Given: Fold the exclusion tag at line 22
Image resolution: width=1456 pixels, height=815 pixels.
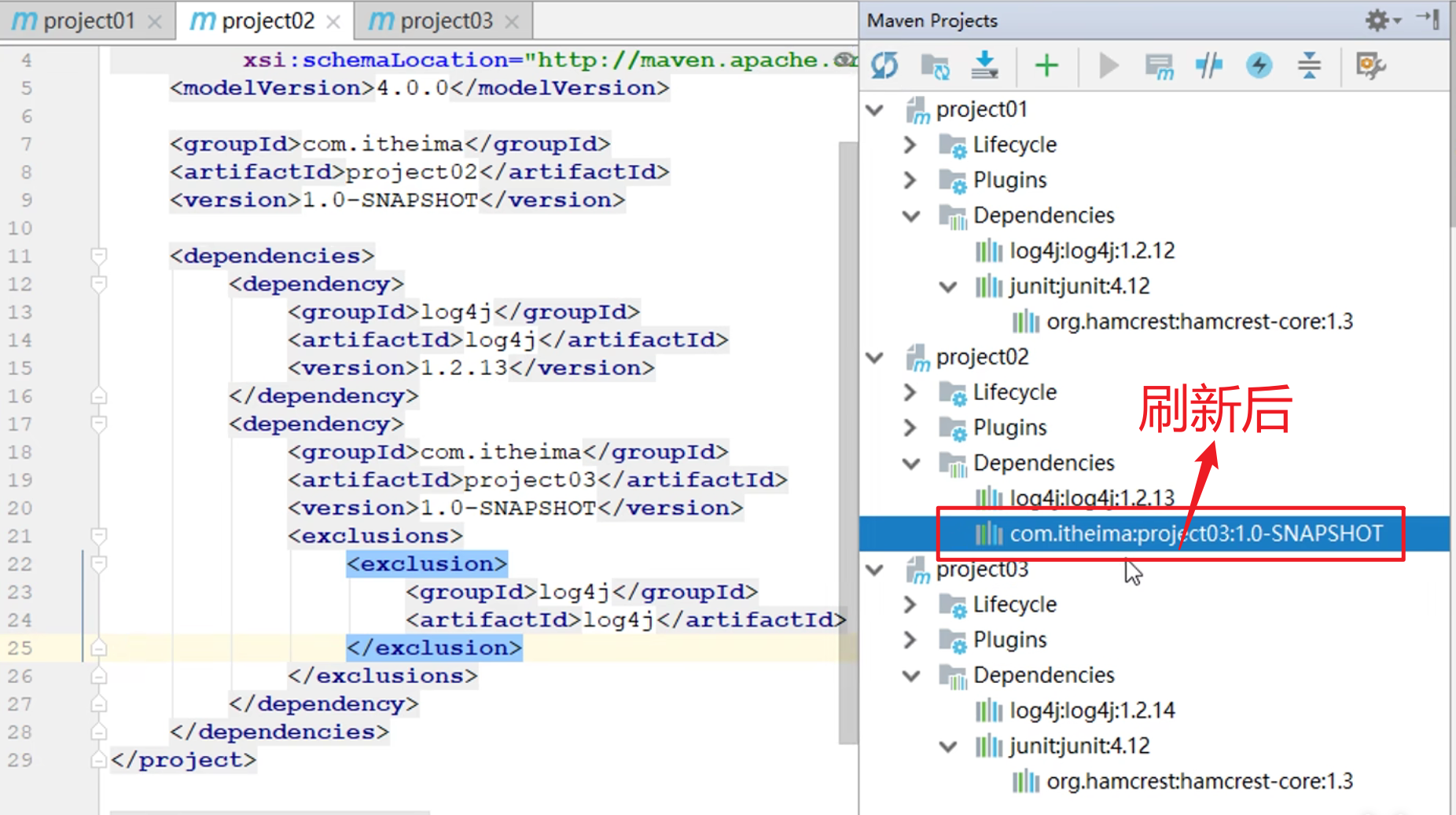Looking at the screenshot, I should [x=98, y=564].
